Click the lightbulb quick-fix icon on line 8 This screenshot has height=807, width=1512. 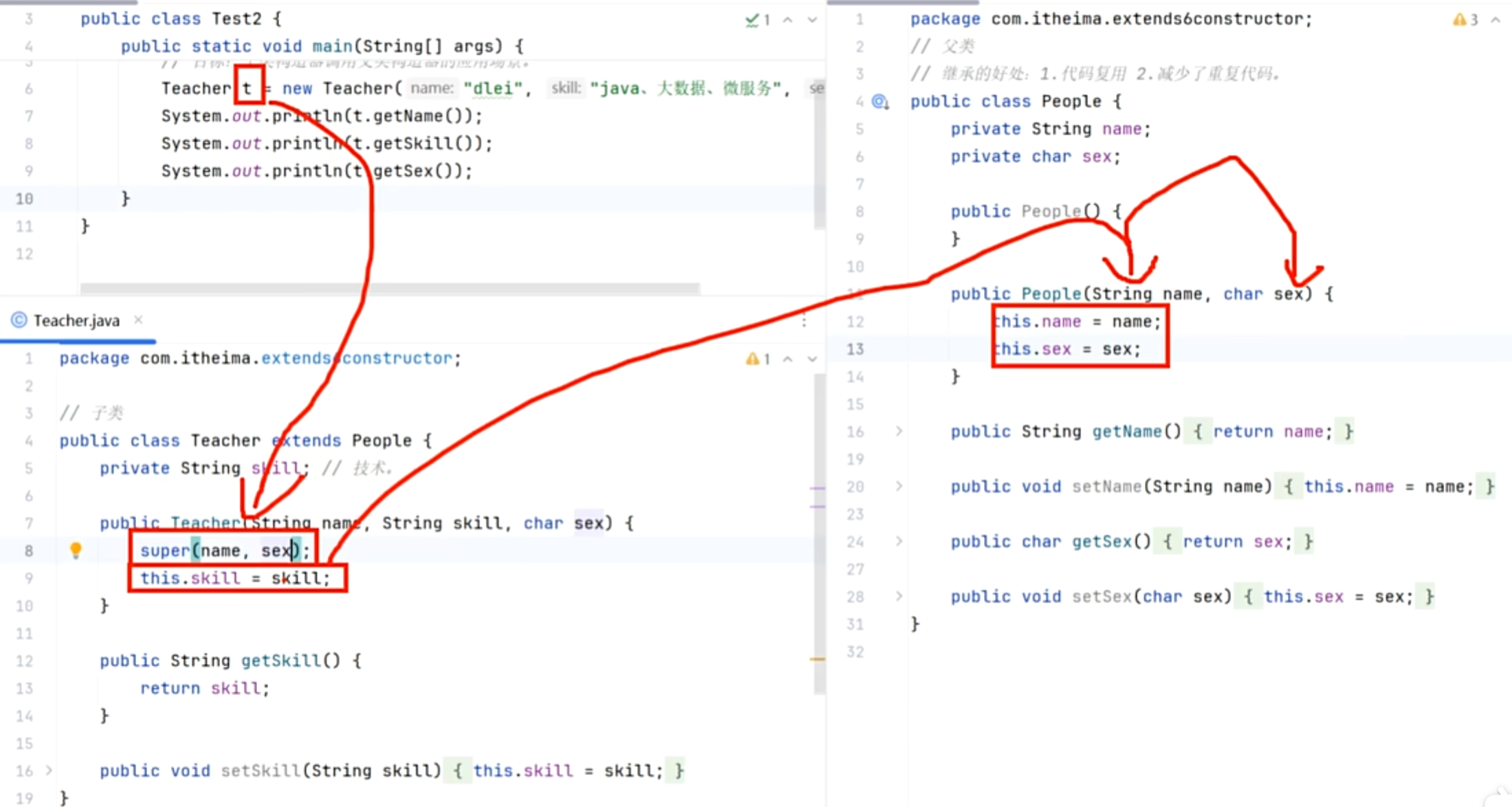pos(76,550)
